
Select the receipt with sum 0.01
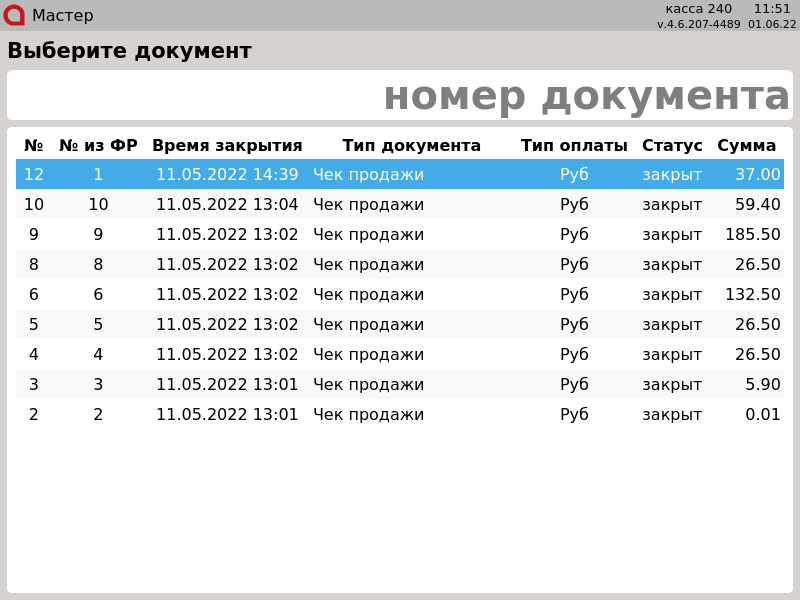(400, 414)
